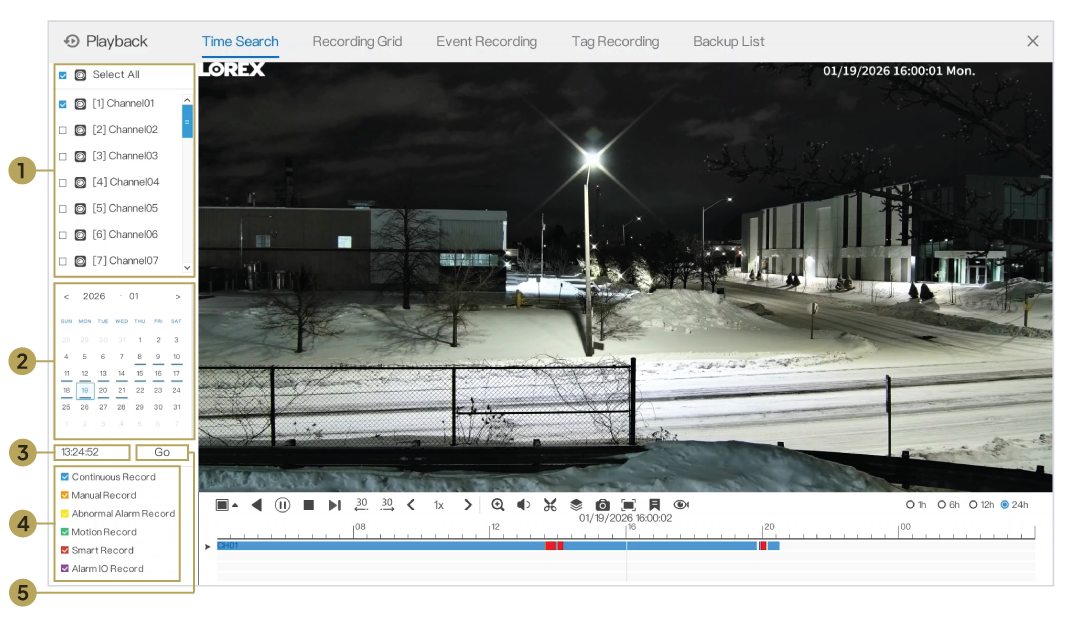Enter fullscreen video view
The width and height of the screenshot is (1074, 619).
click(628, 505)
